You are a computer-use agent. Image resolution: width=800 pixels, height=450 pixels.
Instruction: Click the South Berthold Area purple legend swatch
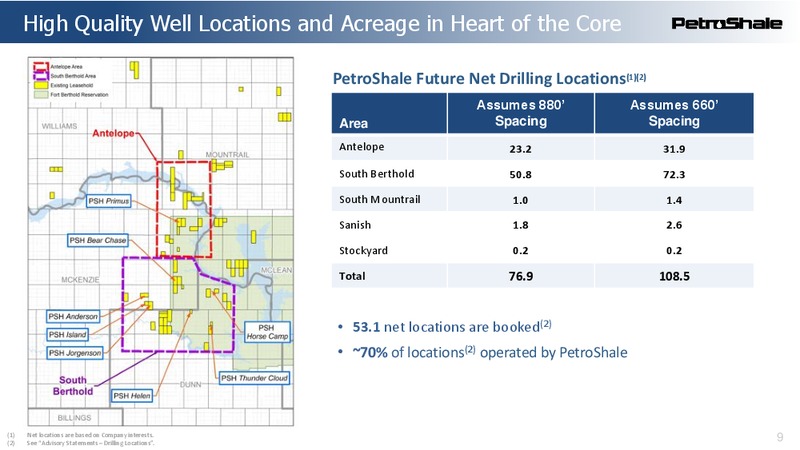point(41,76)
